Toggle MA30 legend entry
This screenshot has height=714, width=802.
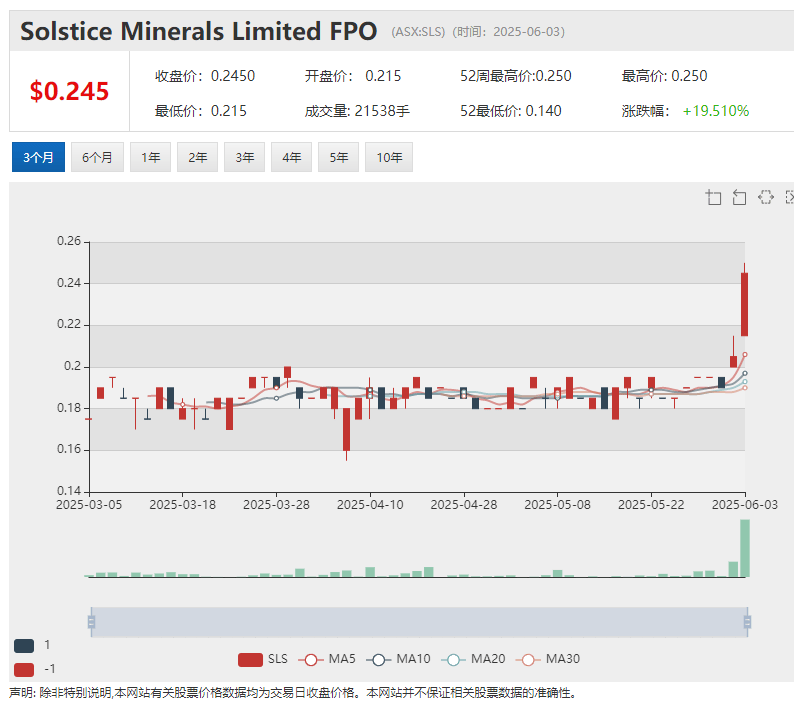[x=548, y=659]
